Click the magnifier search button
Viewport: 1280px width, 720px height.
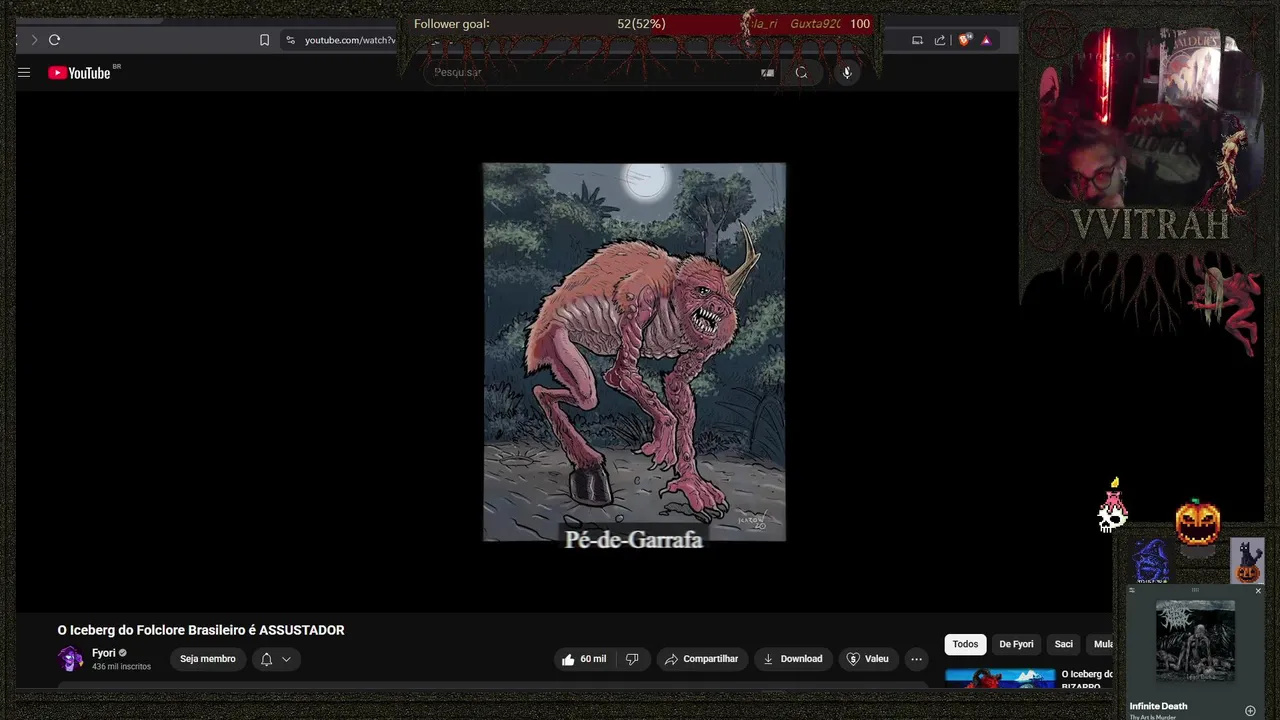pos(801,72)
